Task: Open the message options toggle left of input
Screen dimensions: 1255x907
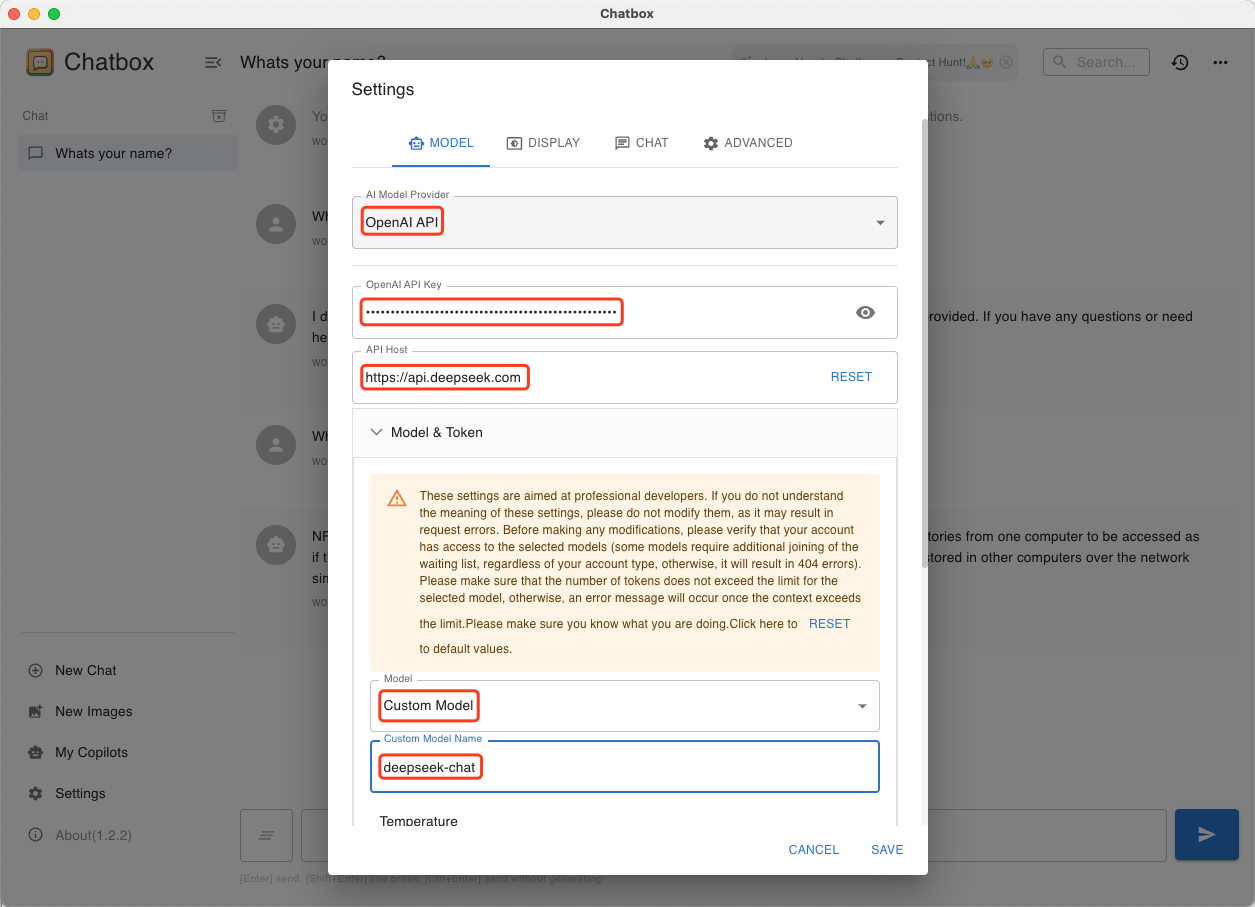Action: coord(266,834)
